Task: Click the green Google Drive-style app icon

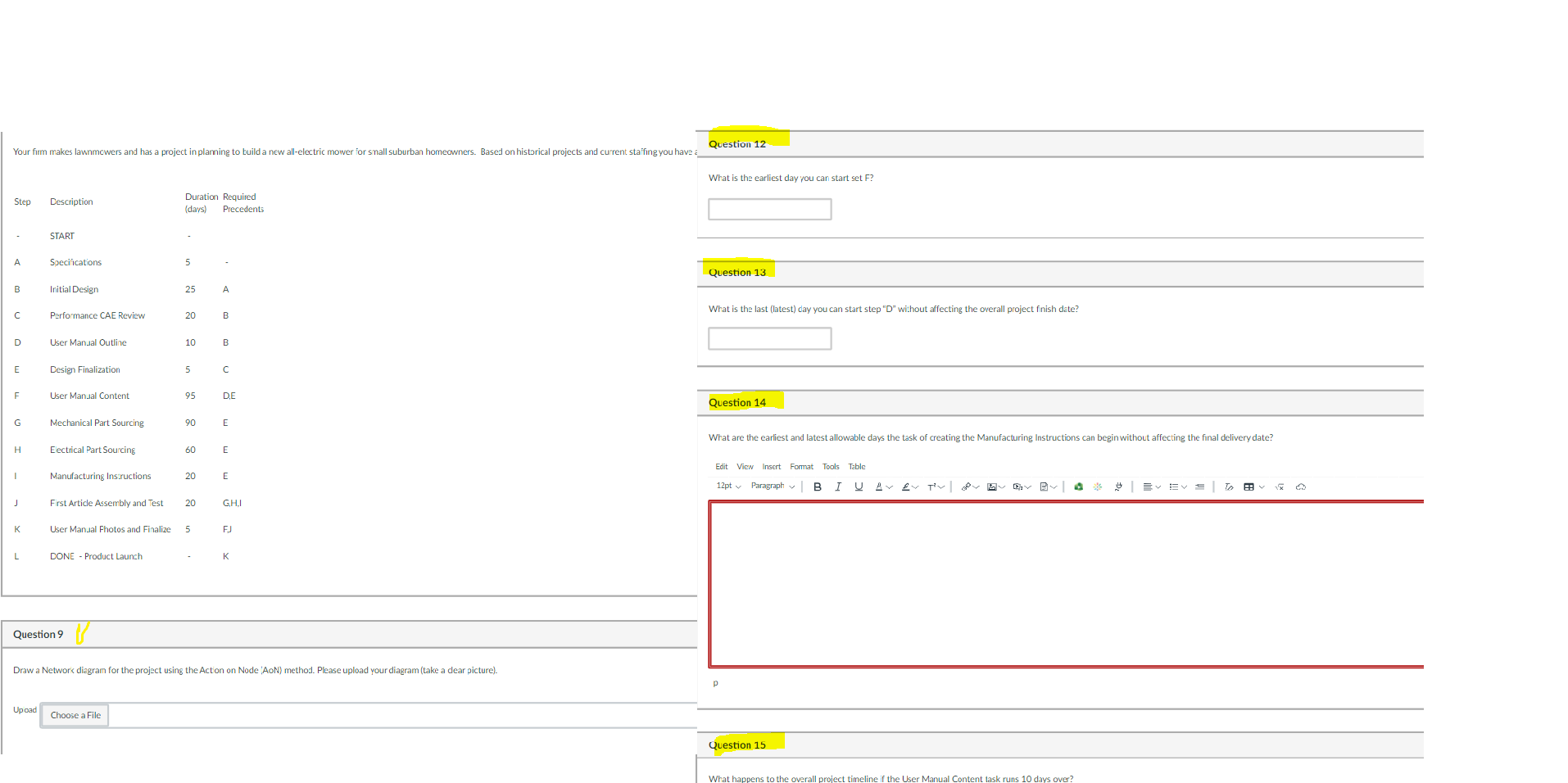Action: tap(1079, 487)
